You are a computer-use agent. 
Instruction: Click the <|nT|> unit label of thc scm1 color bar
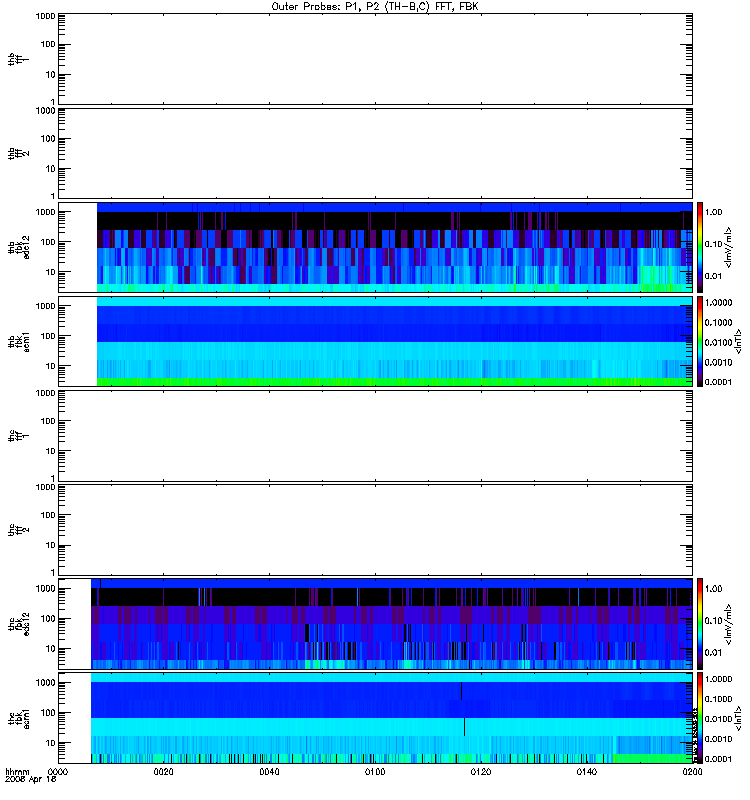coord(737,718)
